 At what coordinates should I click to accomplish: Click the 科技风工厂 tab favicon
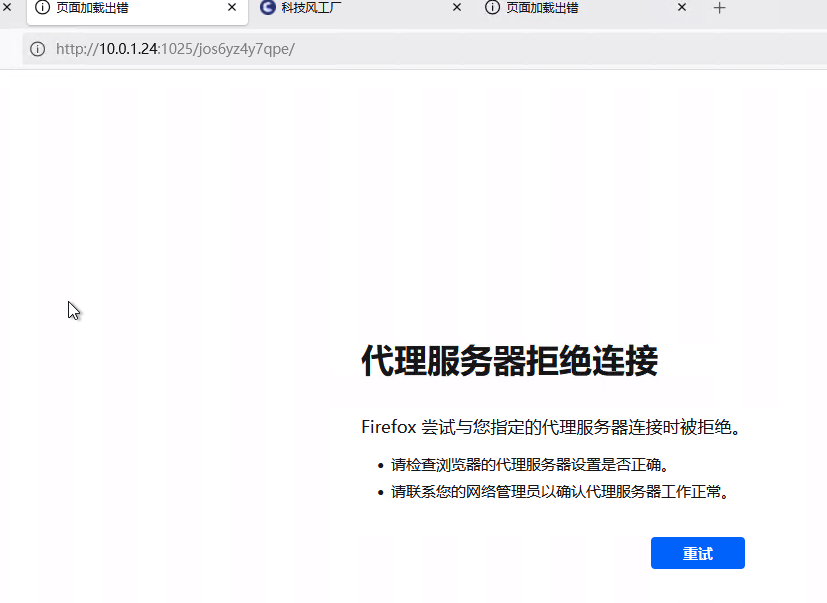(x=267, y=7)
